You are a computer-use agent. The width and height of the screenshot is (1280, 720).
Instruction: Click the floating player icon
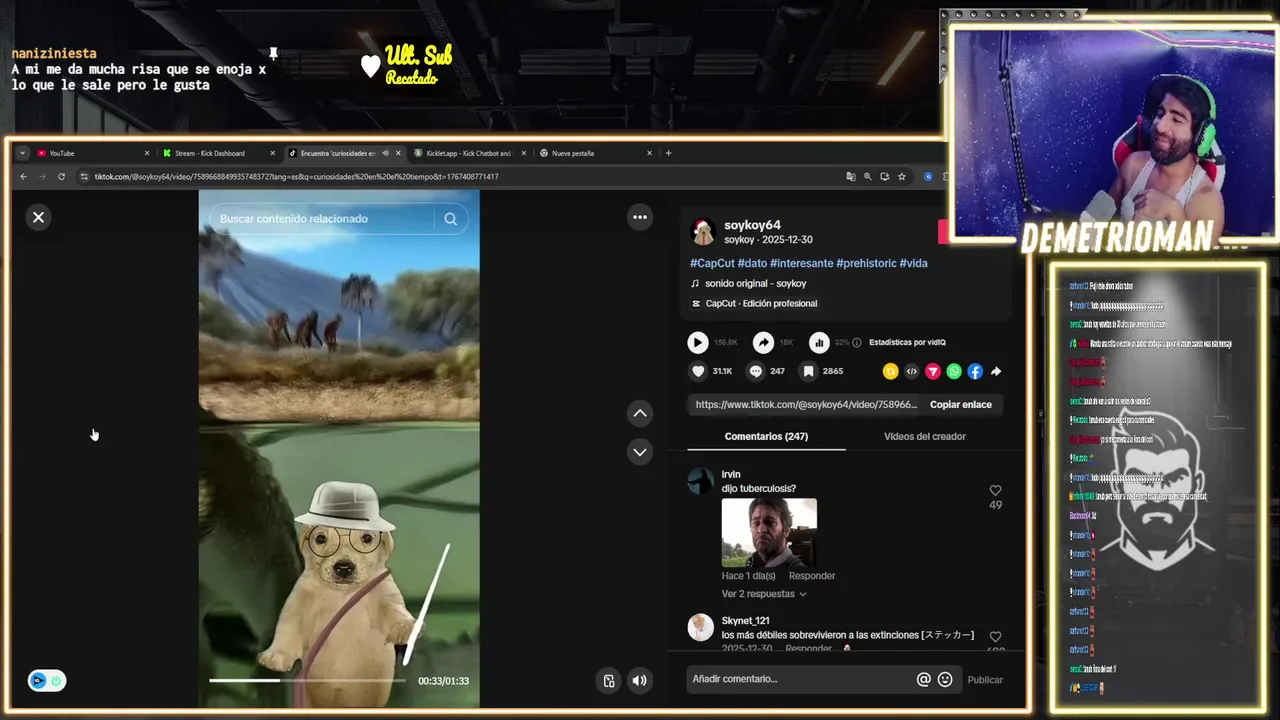[x=609, y=681]
